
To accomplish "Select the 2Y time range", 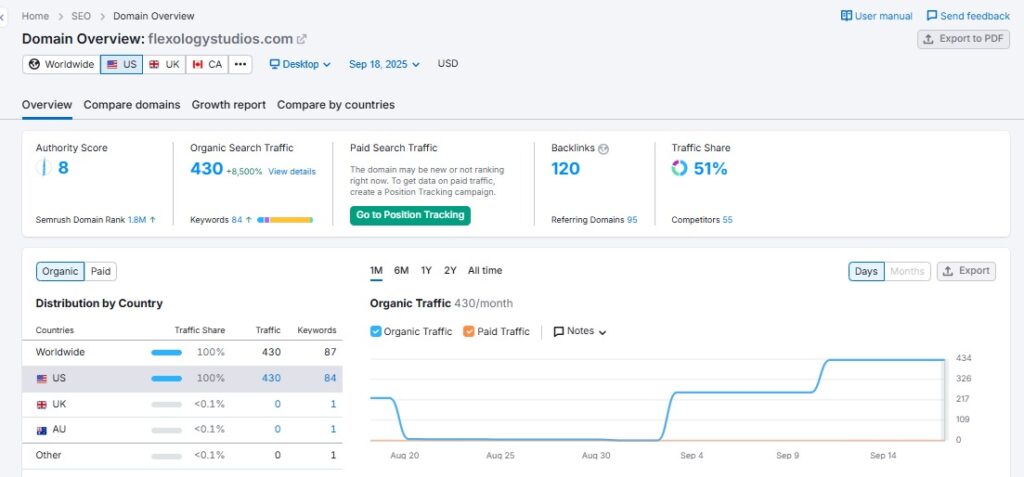I will (450, 271).
